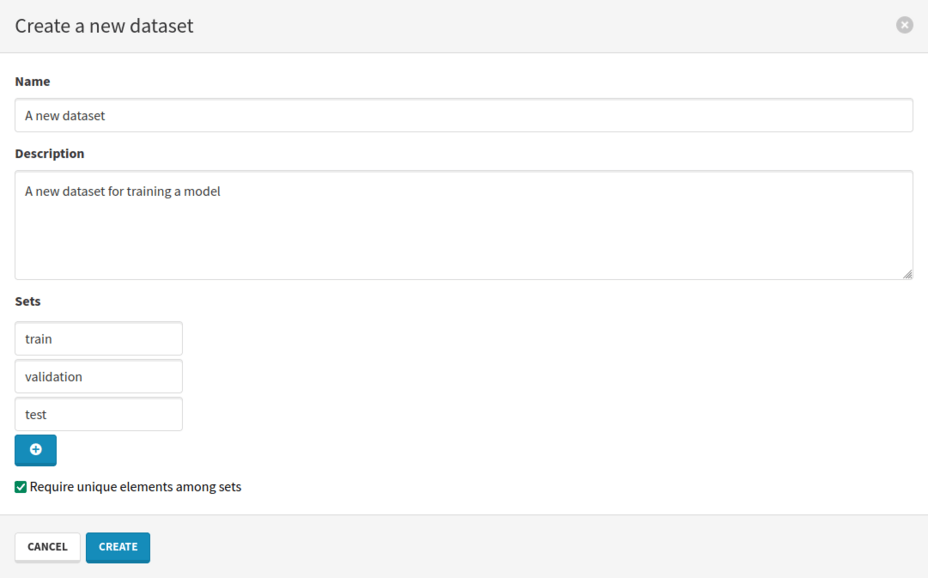
Task: Select the train set input field
Action: tap(97, 338)
